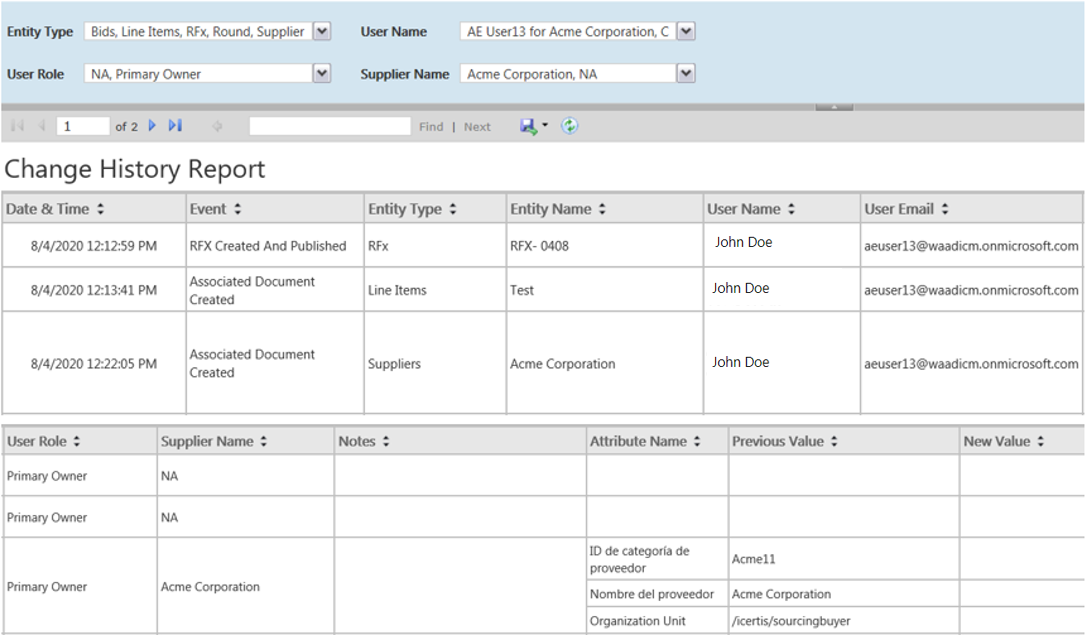Sort the User Email column
This screenshot has height=635, width=1086.
pyautogui.click(x=945, y=209)
